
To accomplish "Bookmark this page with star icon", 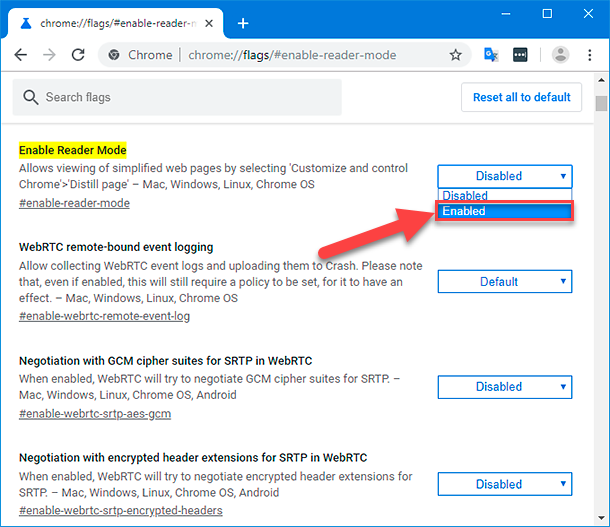I will tap(456, 55).
